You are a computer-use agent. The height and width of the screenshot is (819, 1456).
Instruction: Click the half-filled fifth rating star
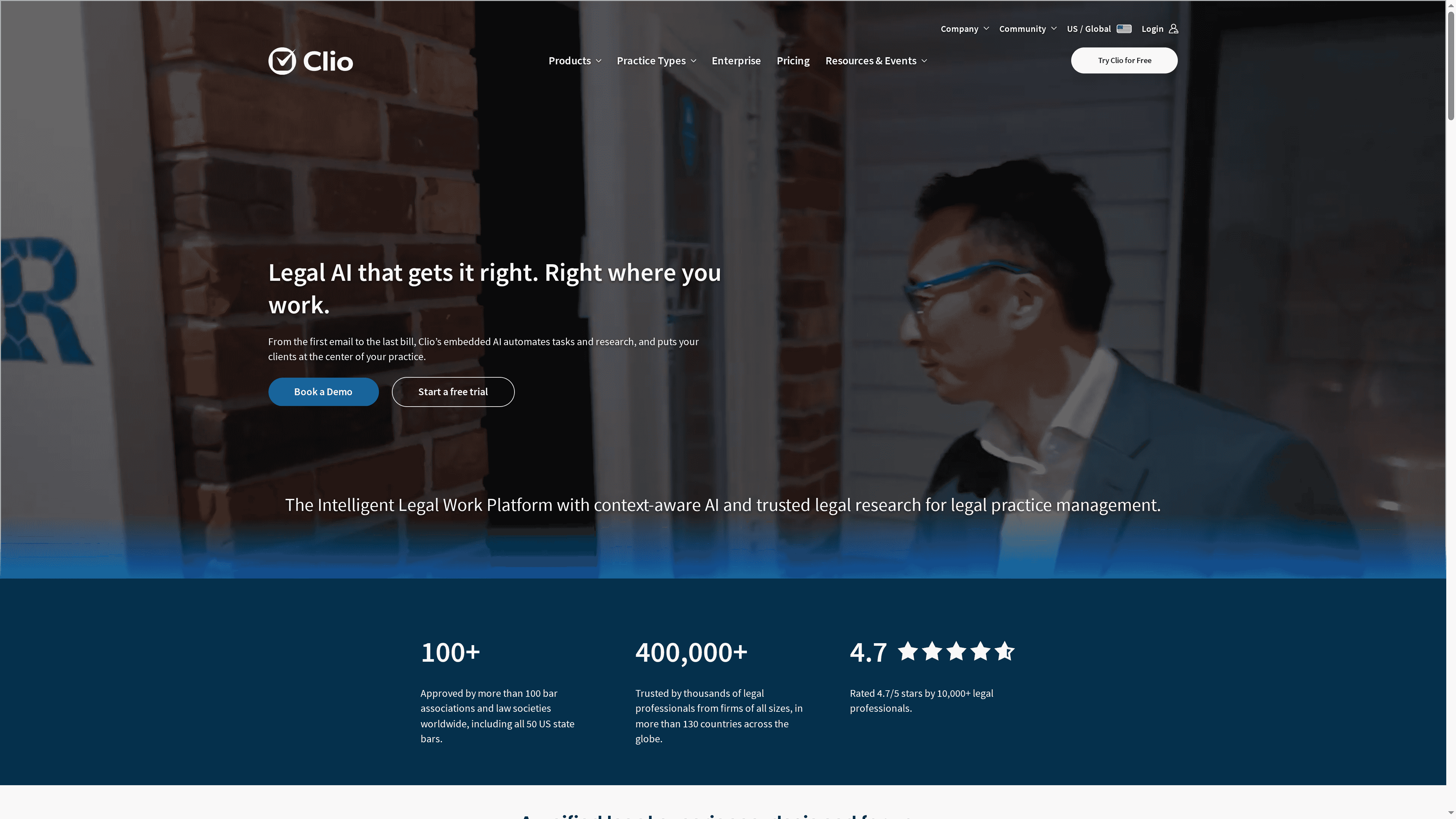[1004, 651]
